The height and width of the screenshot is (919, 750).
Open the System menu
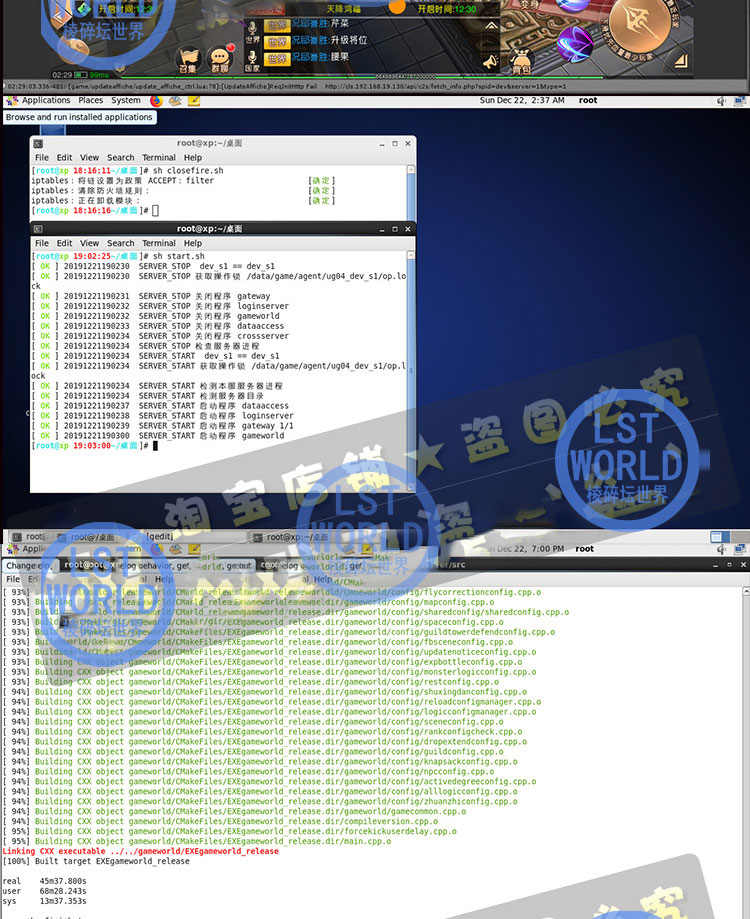[125, 100]
